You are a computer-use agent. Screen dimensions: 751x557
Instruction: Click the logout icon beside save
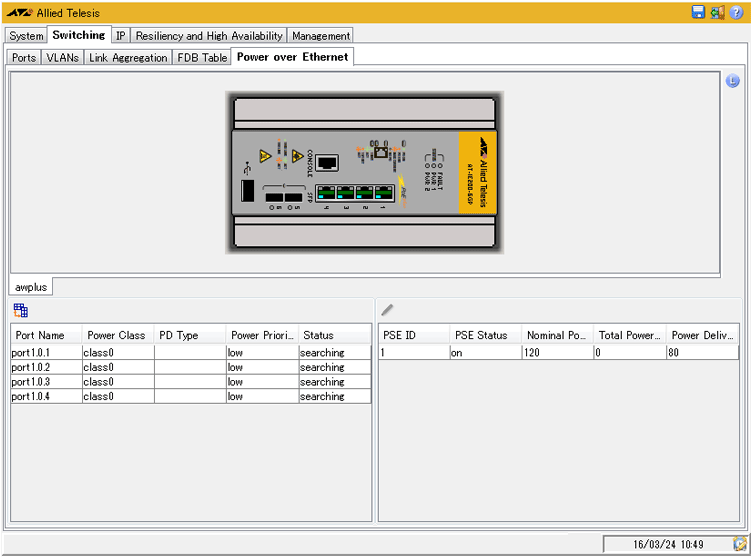[x=717, y=12]
